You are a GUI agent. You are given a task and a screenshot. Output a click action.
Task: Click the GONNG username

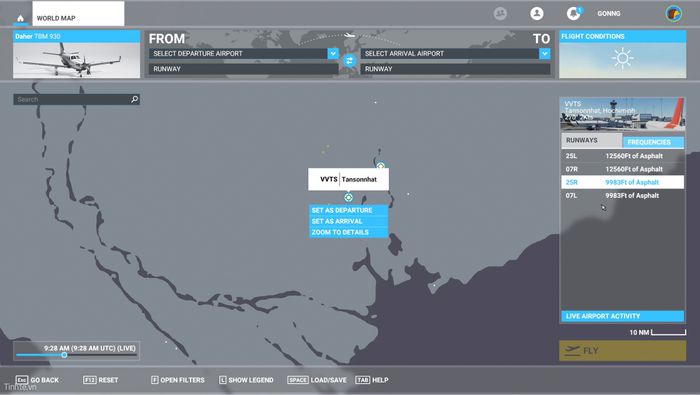coord(609,13)
